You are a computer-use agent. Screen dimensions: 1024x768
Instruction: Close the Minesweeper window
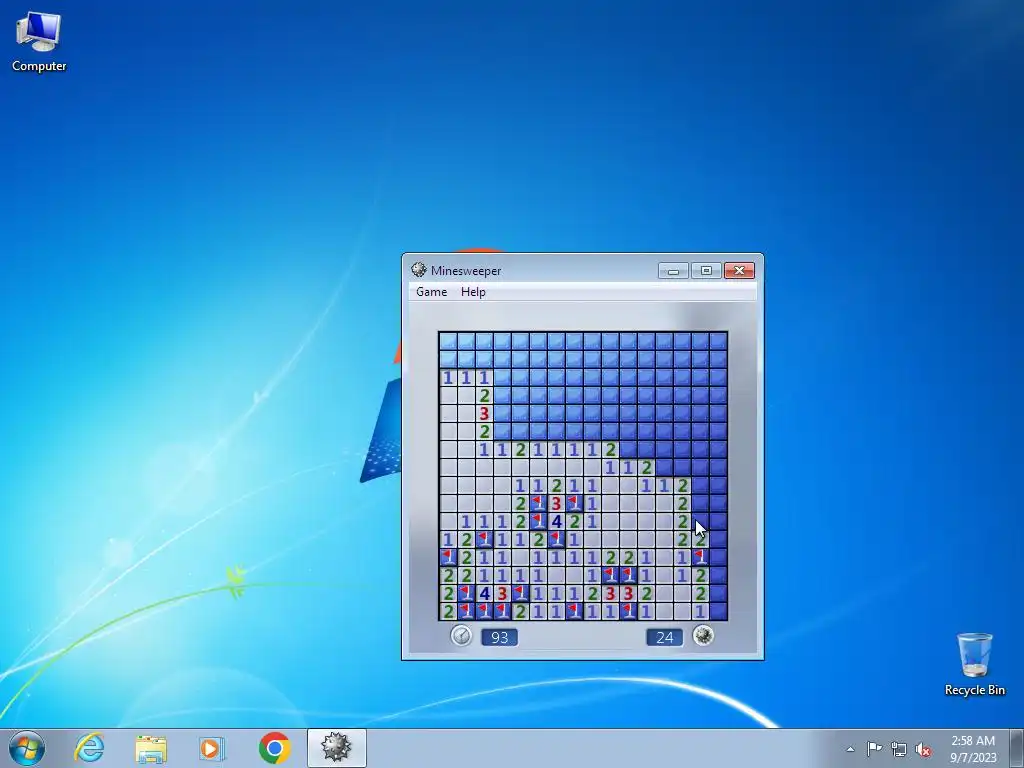(739, 270)
